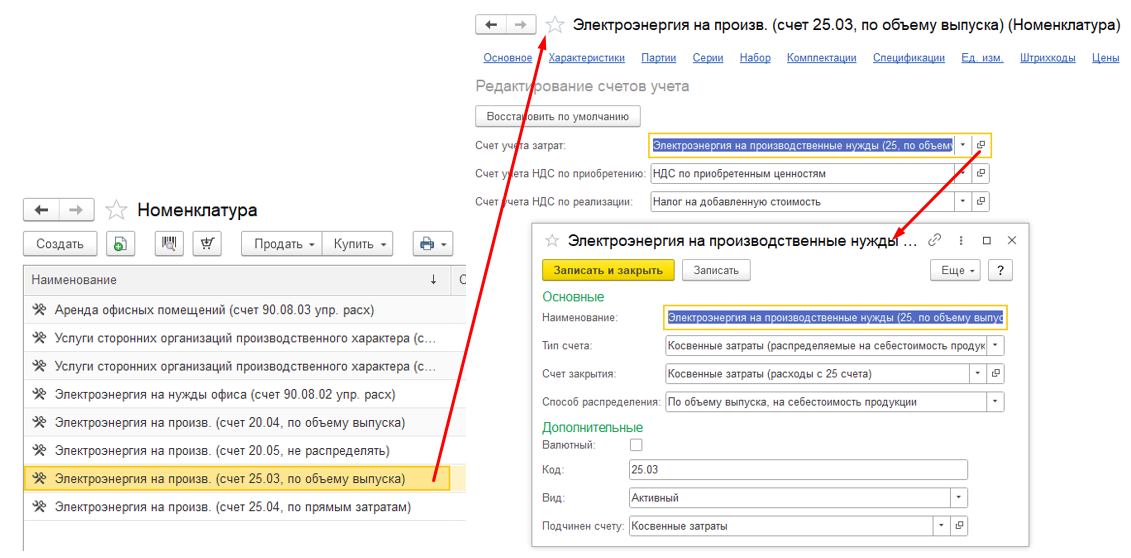The height and width of the screenshot is (558, 1131).
Task: Toggle the Валютный checkbox
Action: [636, 444]
